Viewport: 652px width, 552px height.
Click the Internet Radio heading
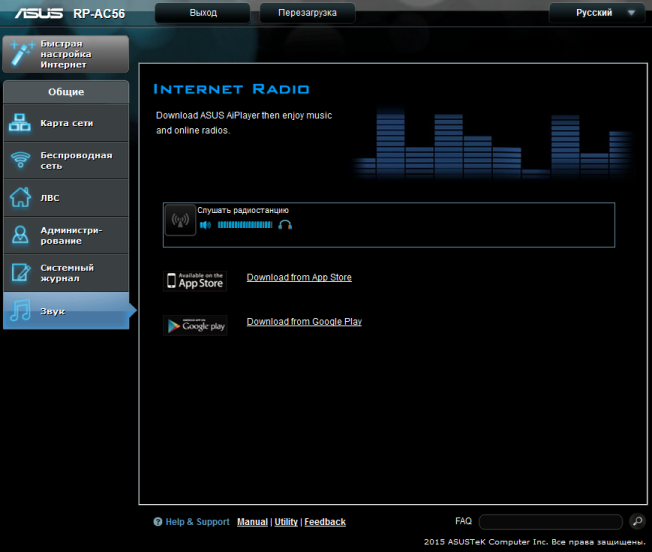[x=231, y=89]
